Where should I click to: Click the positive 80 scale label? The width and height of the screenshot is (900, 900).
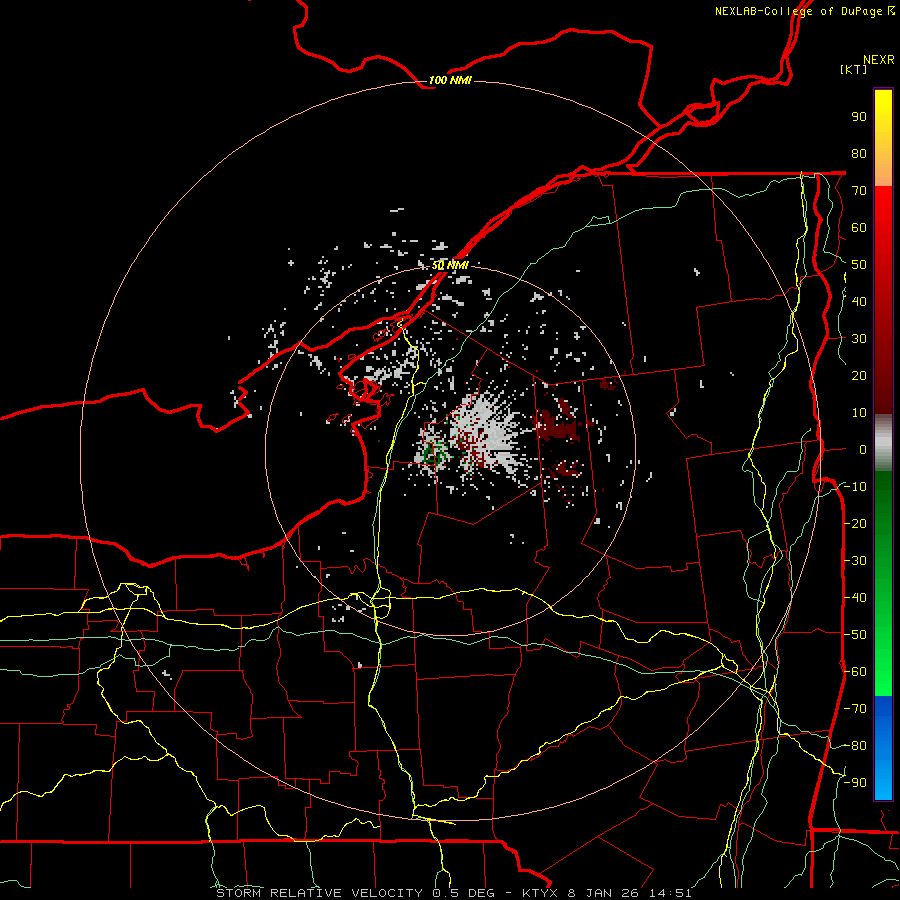(x=859, y=153)
